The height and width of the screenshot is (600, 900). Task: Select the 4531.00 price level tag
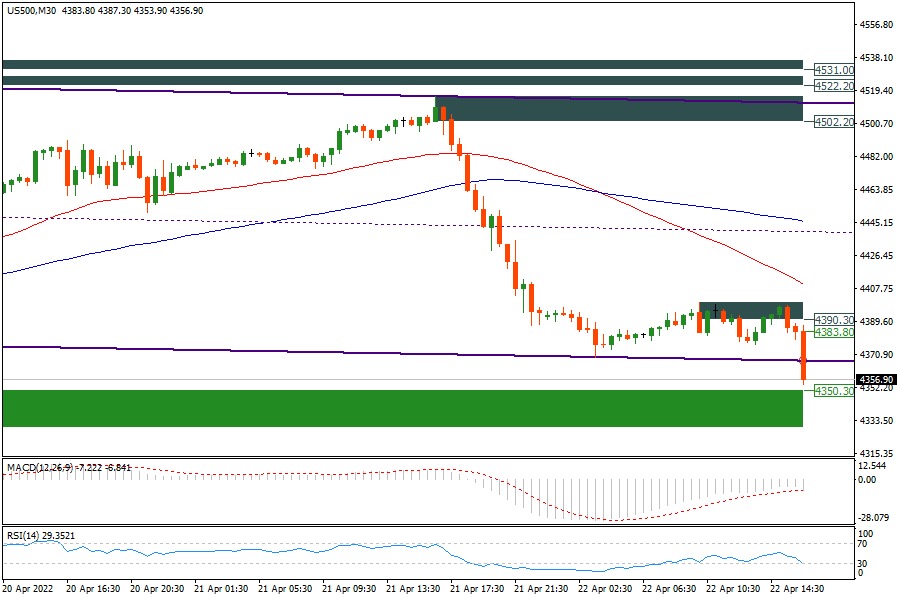[832, 70]
